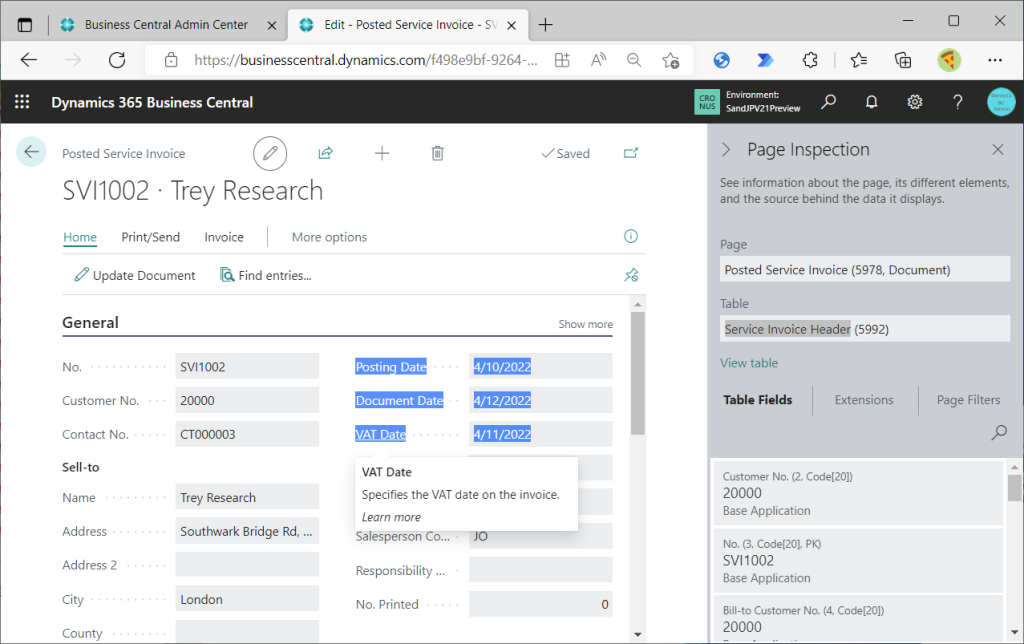Viewport: 1024px width, 644px height.
Task: Show the FactBox information icon
Action: tap(631, 236)
